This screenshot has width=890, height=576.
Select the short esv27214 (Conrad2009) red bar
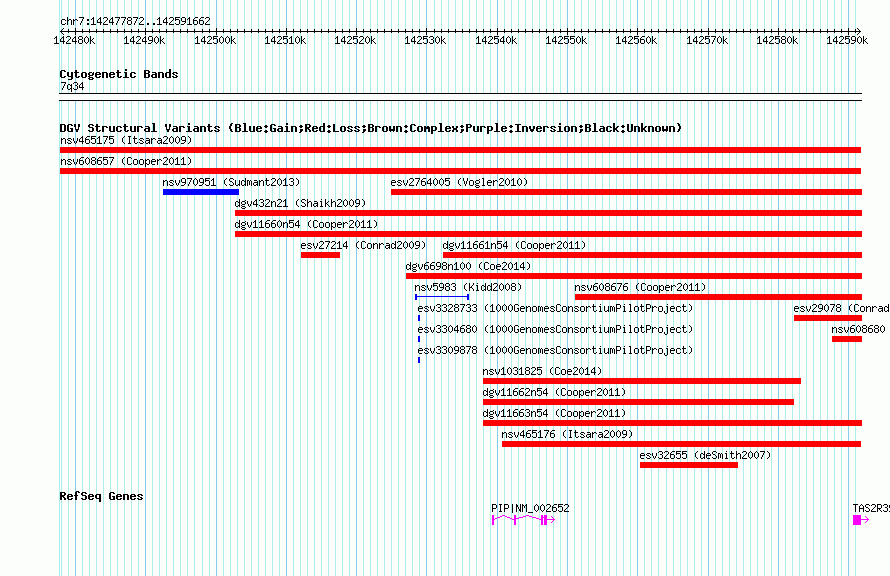321,255
